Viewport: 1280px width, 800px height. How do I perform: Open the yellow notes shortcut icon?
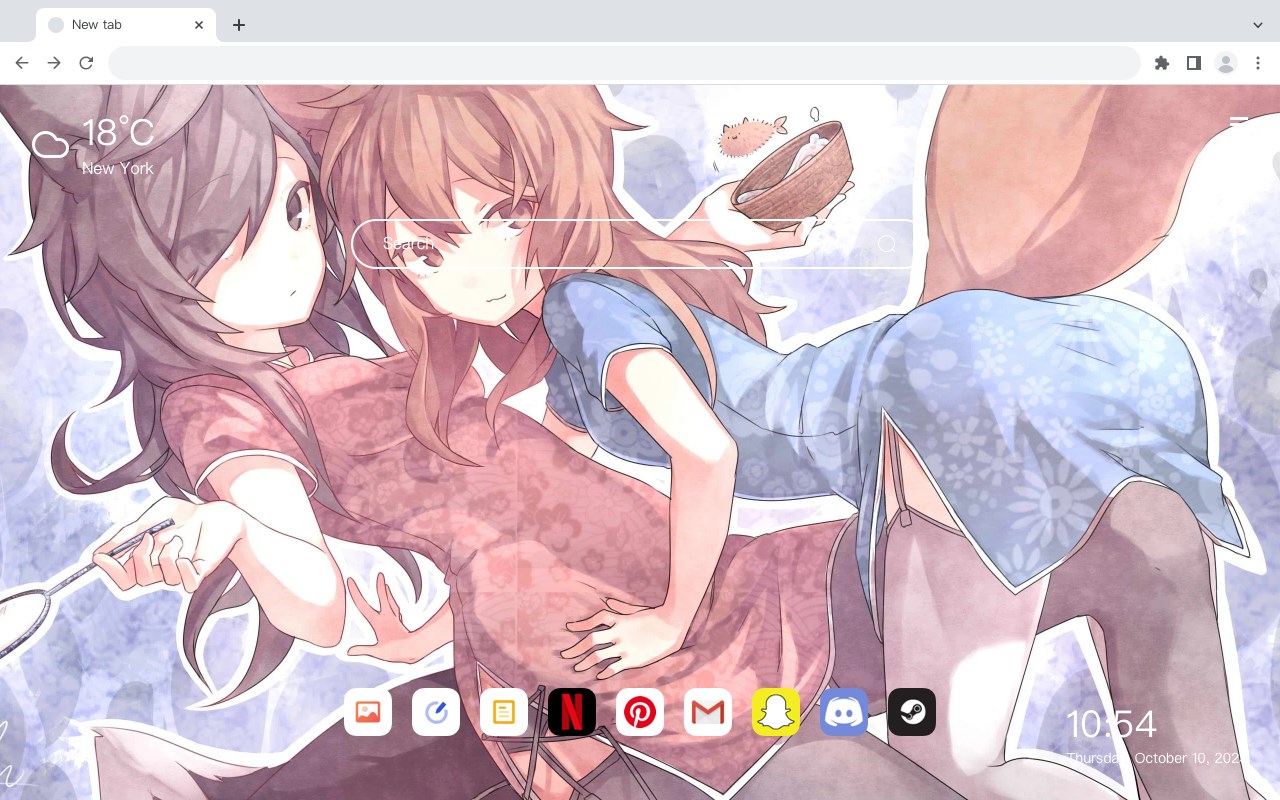pyautogui.click(x=504, y=712)
